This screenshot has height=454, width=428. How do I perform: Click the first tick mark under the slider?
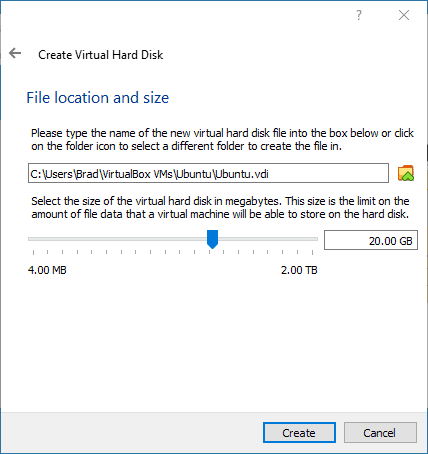(33, 252)
